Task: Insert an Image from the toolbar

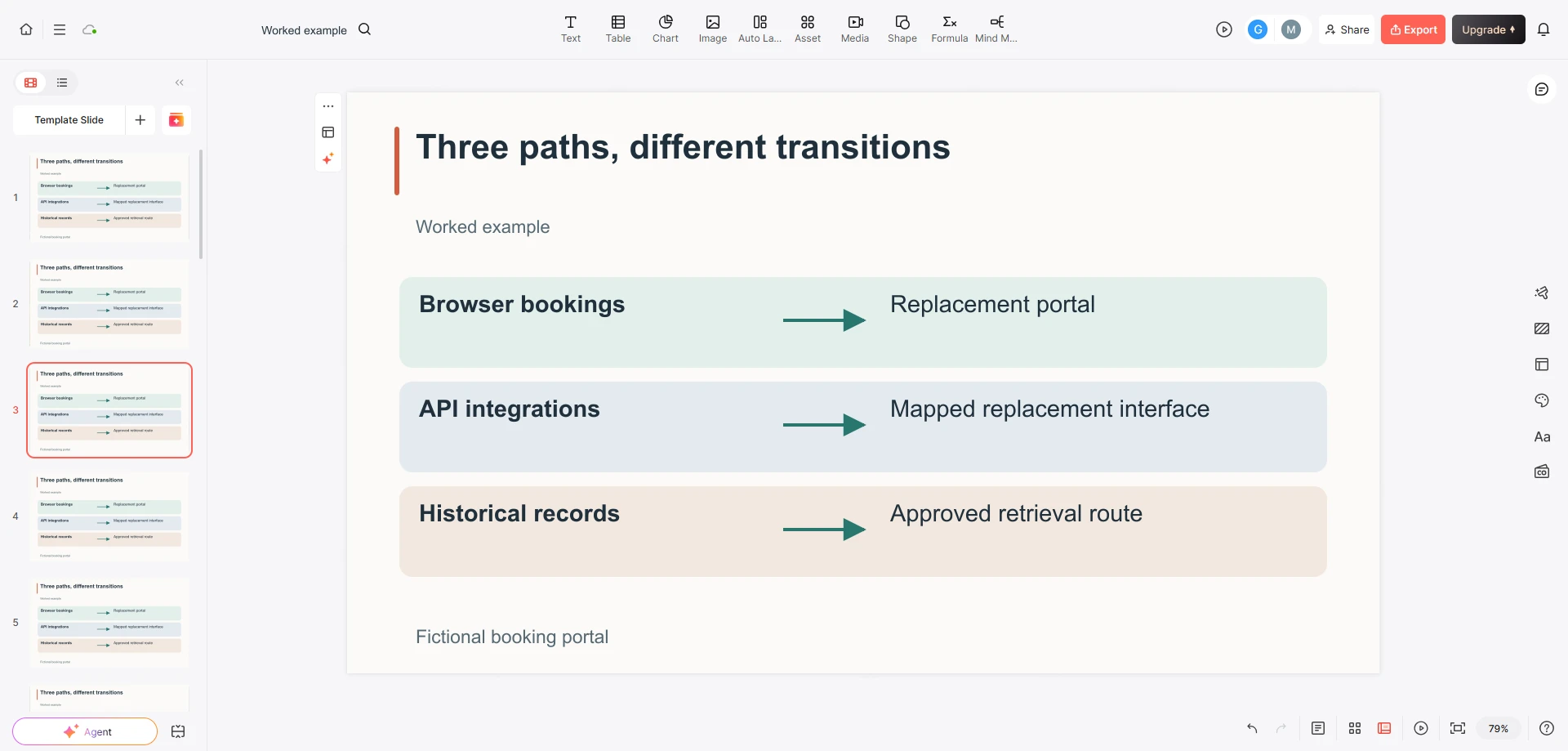Action: click(x=713, y=29)
